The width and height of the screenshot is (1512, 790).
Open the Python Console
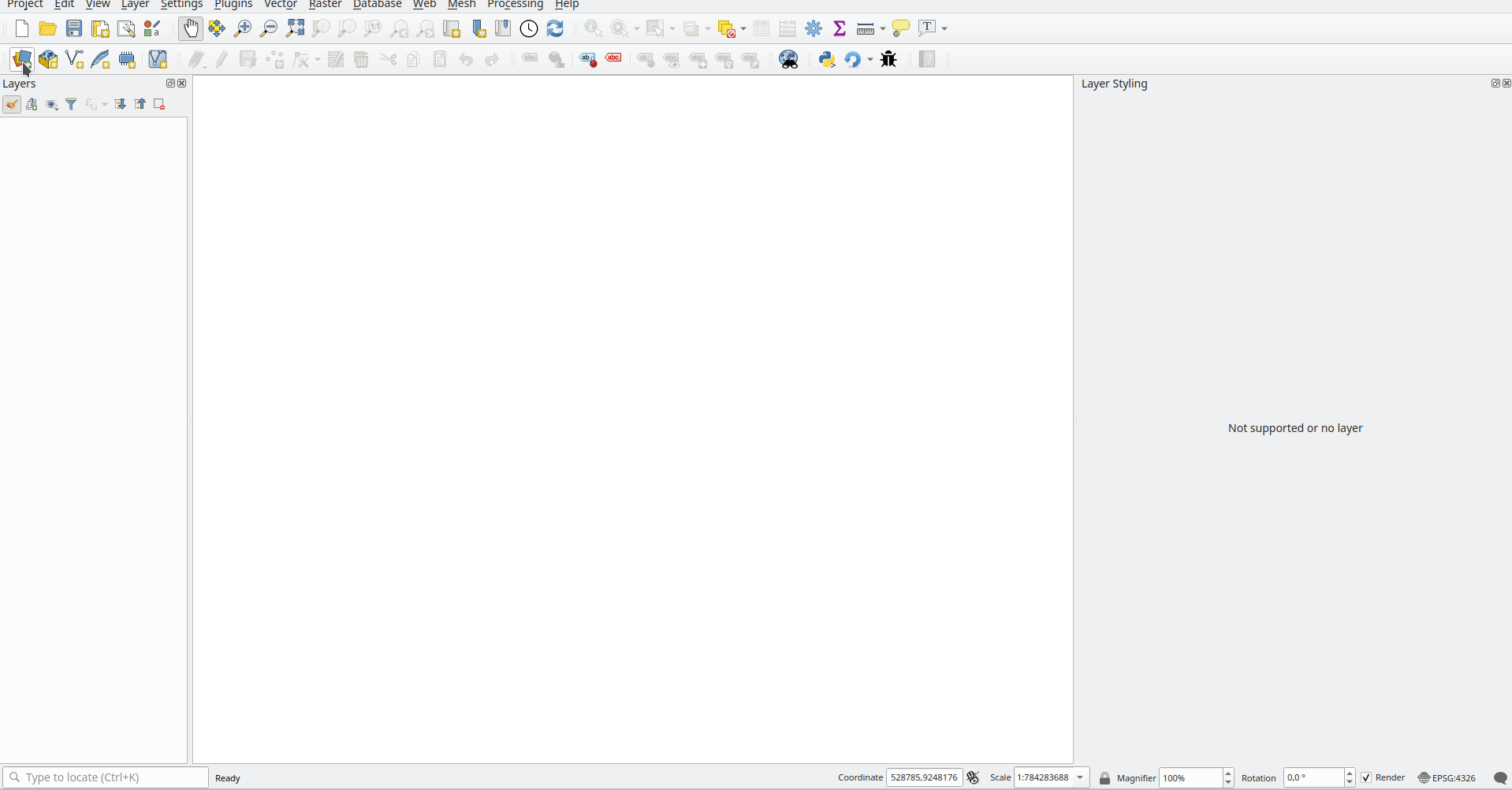(x=827, y=59)
